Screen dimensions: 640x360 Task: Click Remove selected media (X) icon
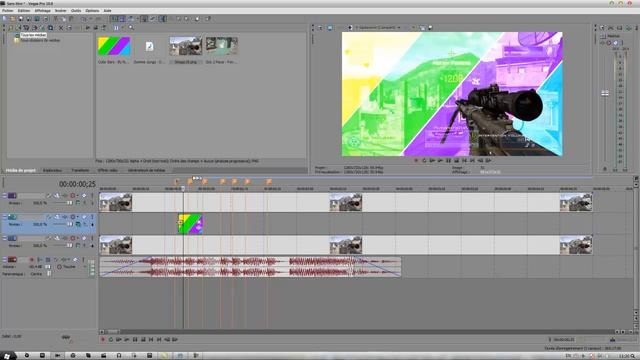coord(61,28)
